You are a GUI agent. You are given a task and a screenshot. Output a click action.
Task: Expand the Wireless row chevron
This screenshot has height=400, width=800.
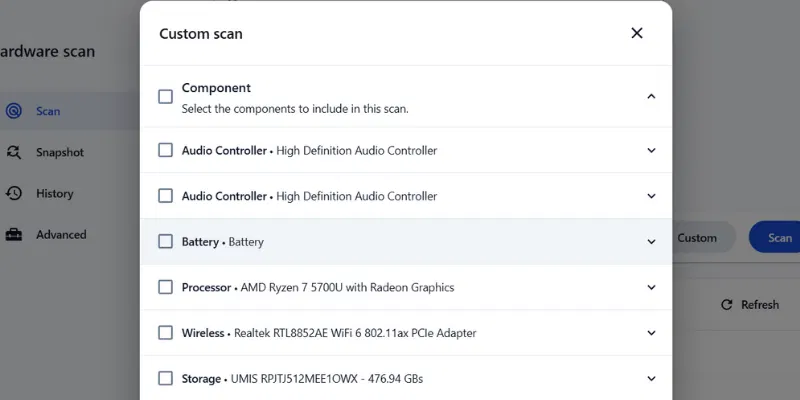point(651,333)
